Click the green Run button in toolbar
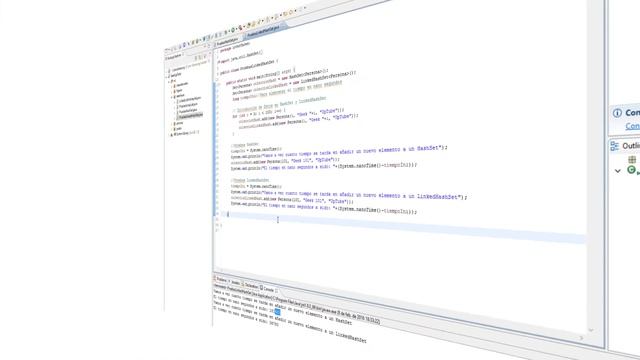 tap(233, 30)
